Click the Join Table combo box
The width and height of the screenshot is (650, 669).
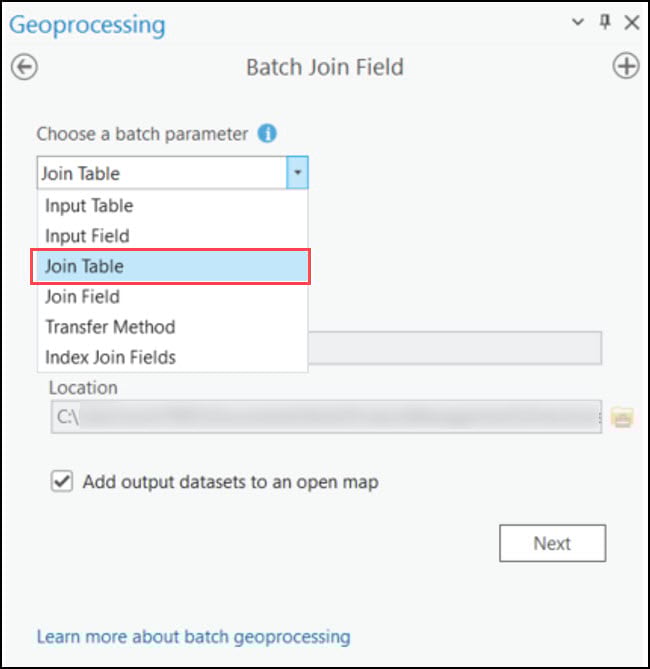(x=162, y=173)
